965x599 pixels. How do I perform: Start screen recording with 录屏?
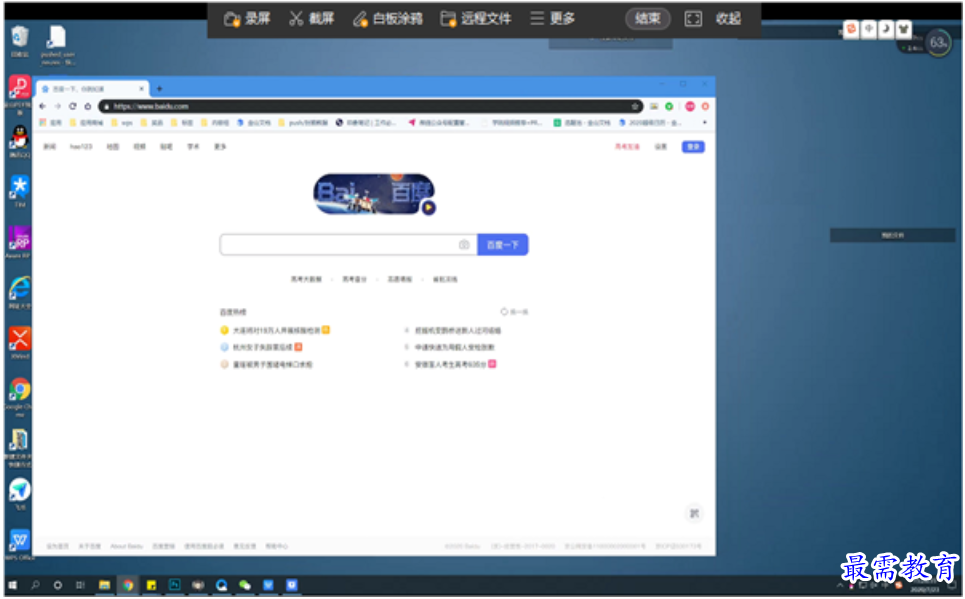point(247,18)
